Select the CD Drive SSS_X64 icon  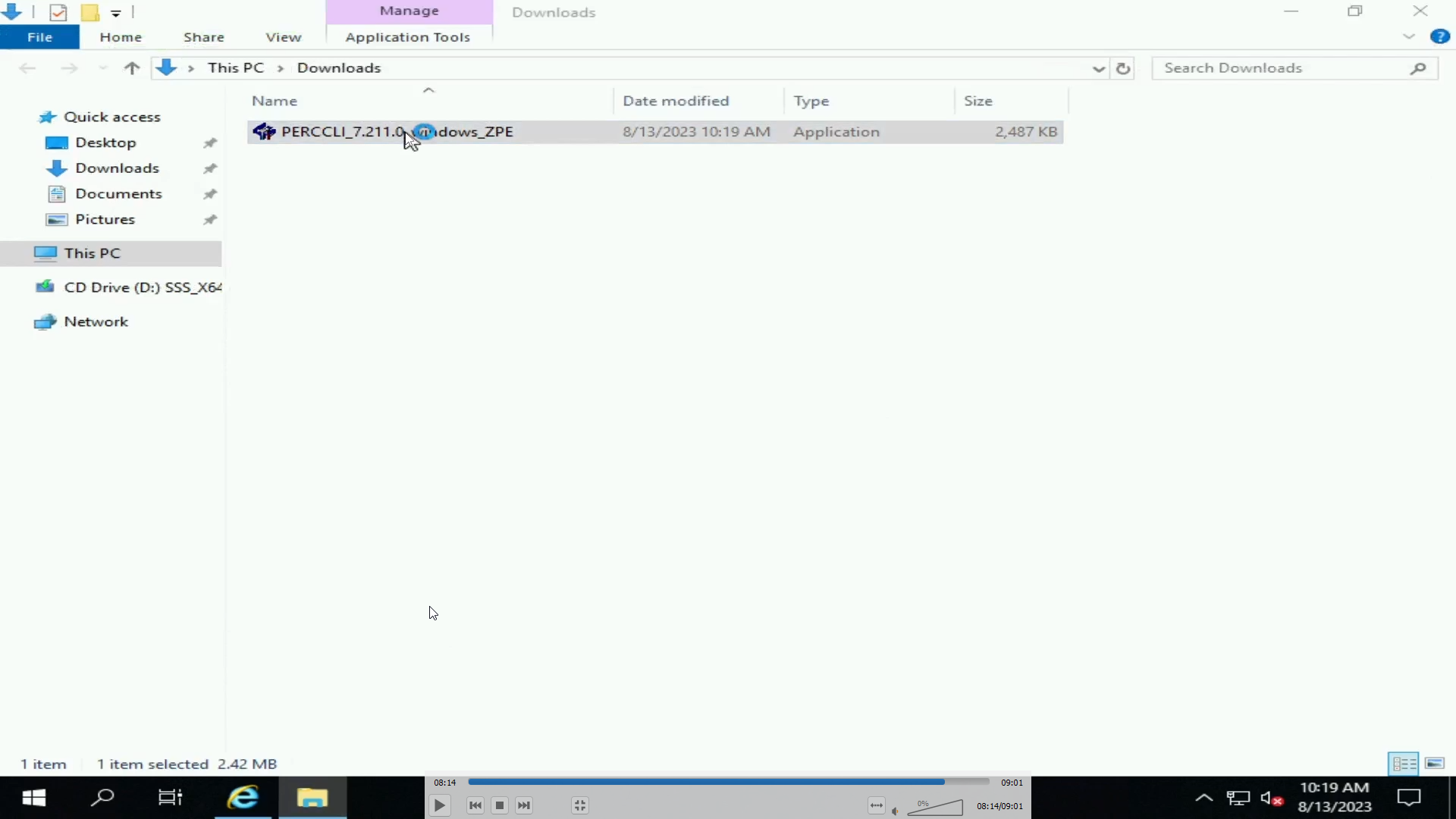click(48, 287)
